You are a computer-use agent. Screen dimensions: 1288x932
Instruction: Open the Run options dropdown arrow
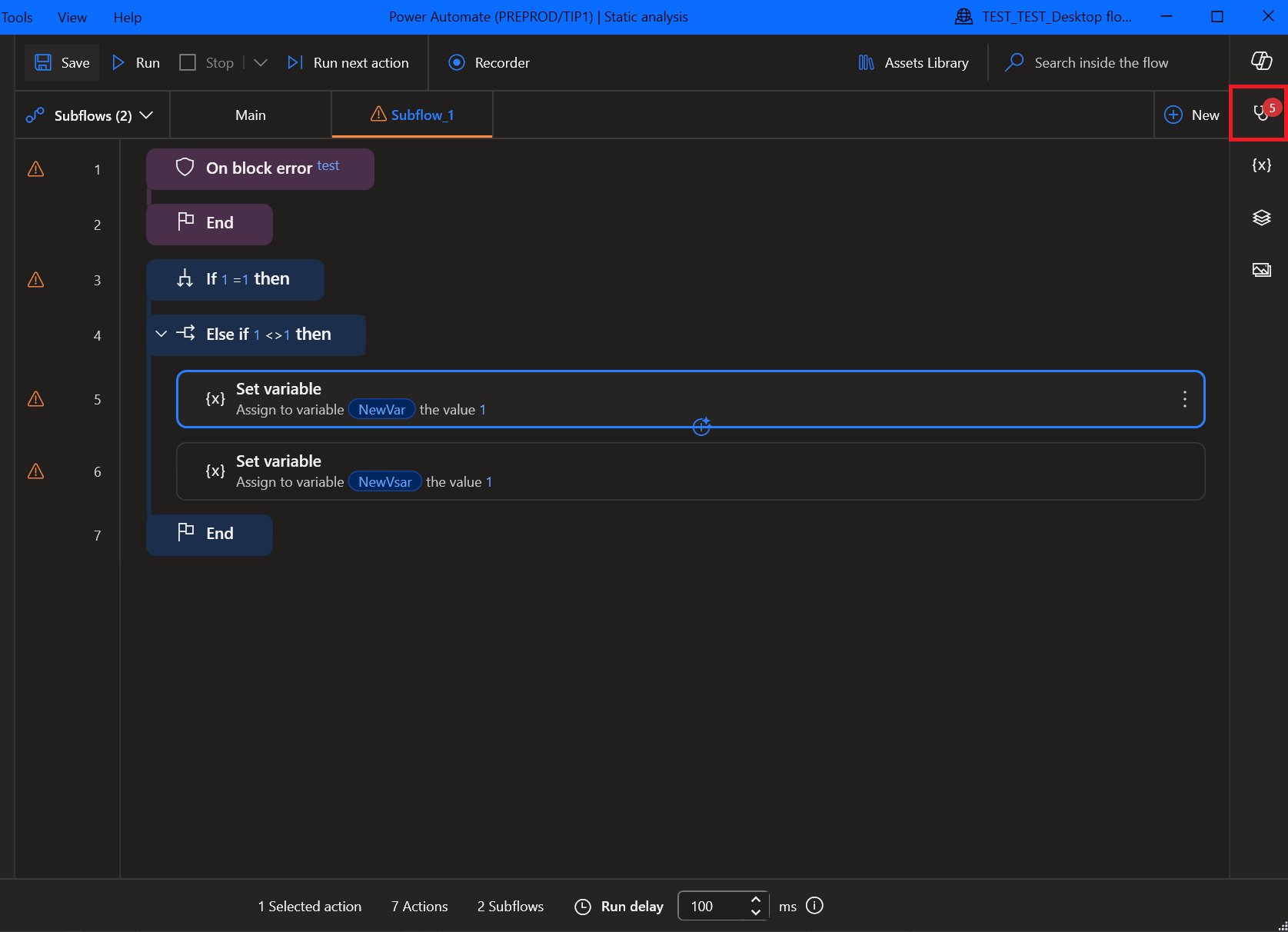[260, 62]
